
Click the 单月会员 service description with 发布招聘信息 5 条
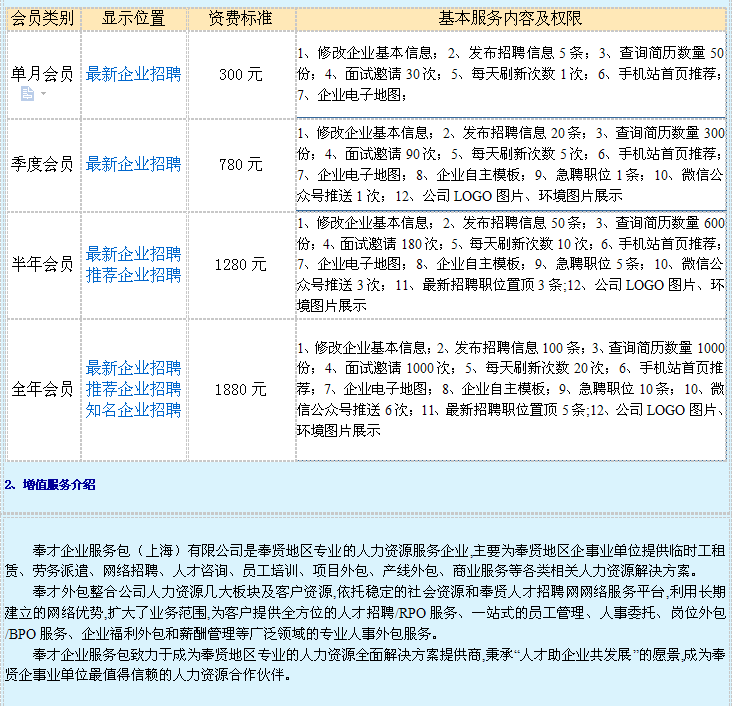[510, 74]
